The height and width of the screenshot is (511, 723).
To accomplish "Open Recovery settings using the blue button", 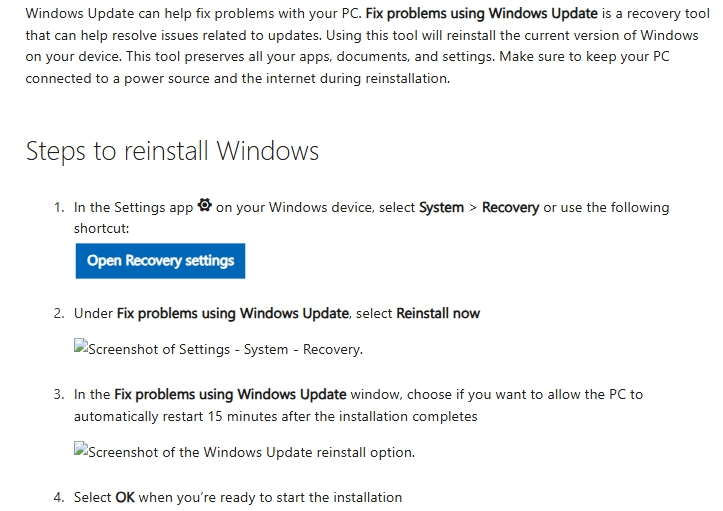I will (x=160, y=261).
